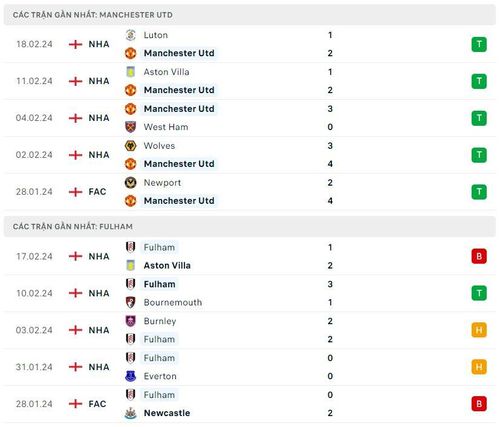
Task: Open the Manchester Utd vs West Ham match
Action: (250, 118)
